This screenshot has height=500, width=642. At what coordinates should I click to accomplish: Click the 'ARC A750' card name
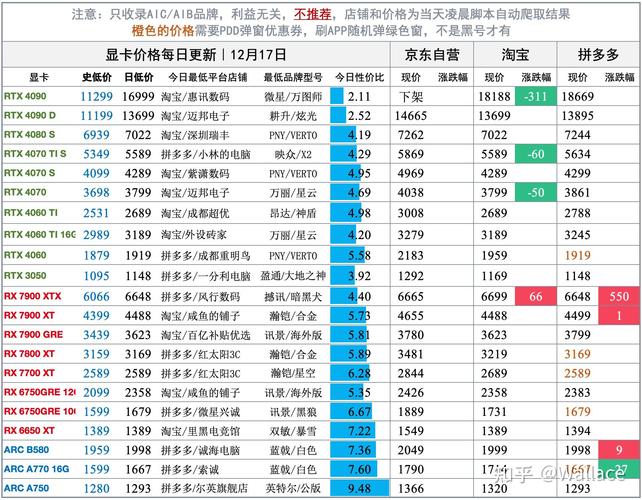[x=26, y=489]
